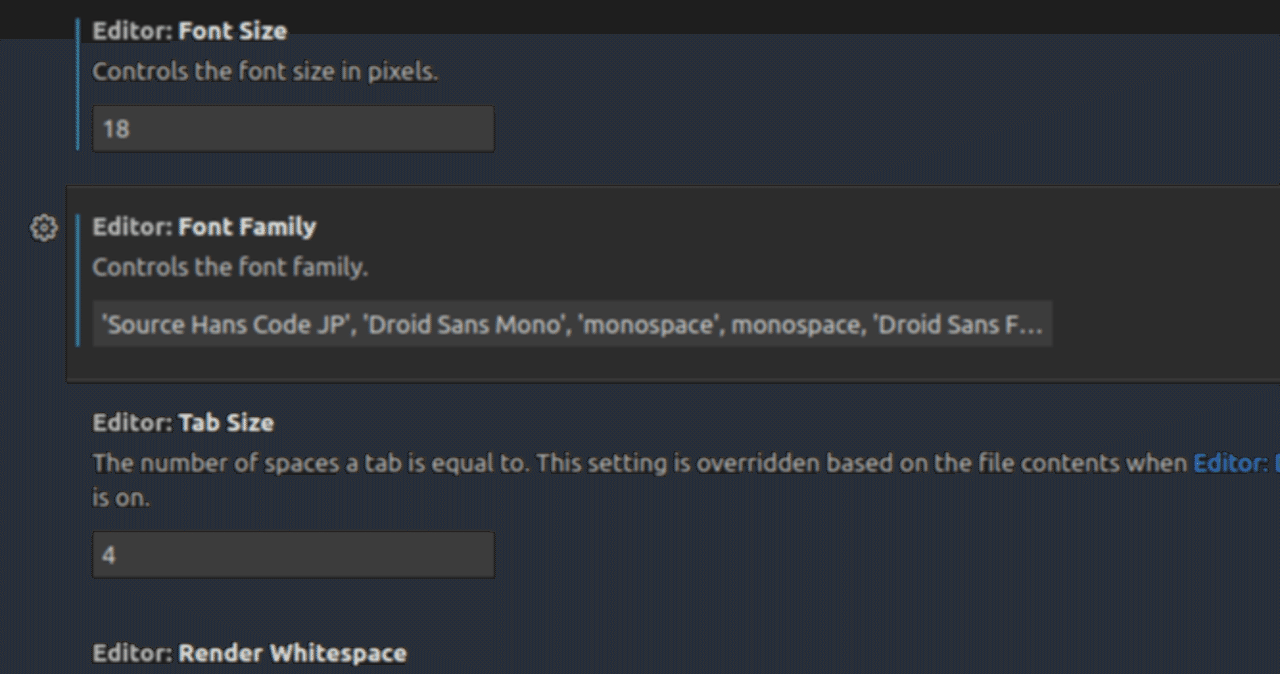Open the gear menu for Font Family setting
Screen dimensions: 1280x674
coord(42,227)
